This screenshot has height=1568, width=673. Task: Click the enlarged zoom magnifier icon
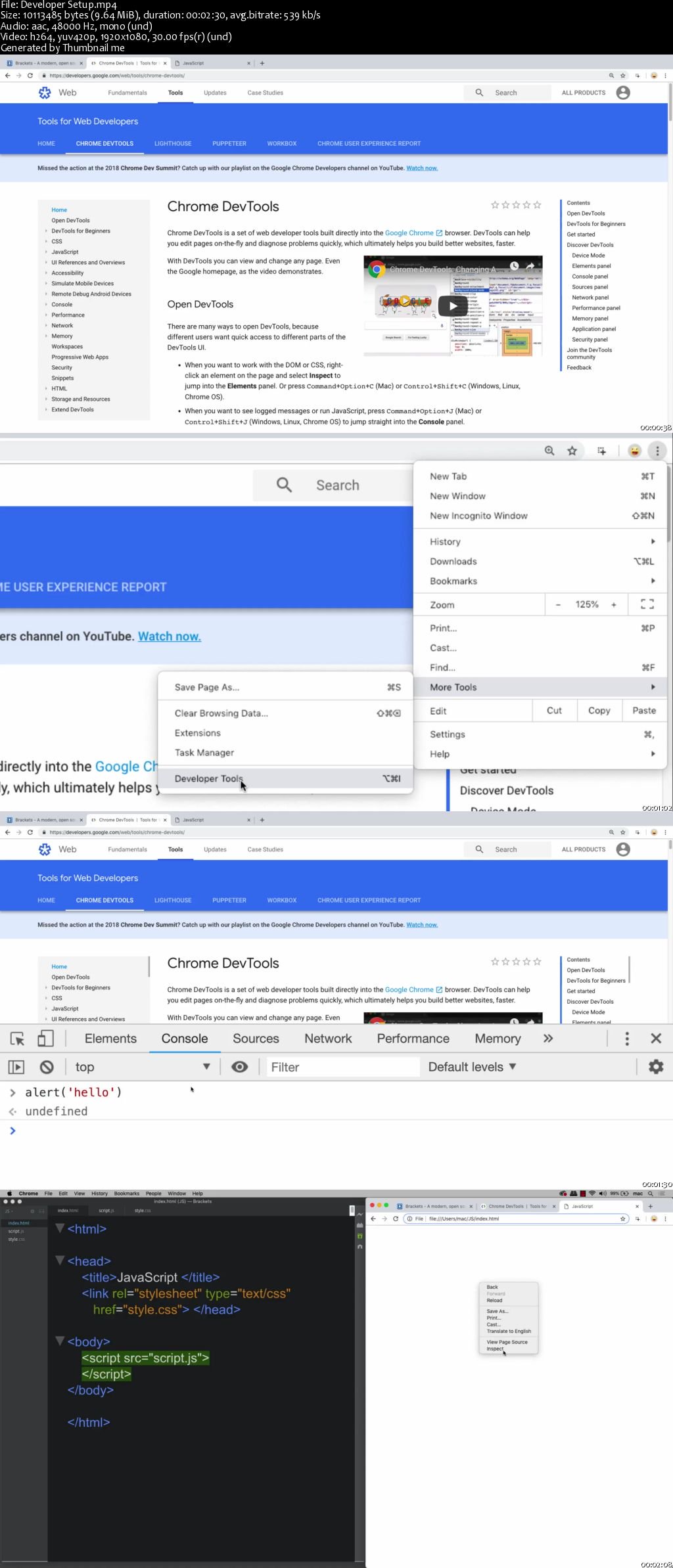point(549,451)
